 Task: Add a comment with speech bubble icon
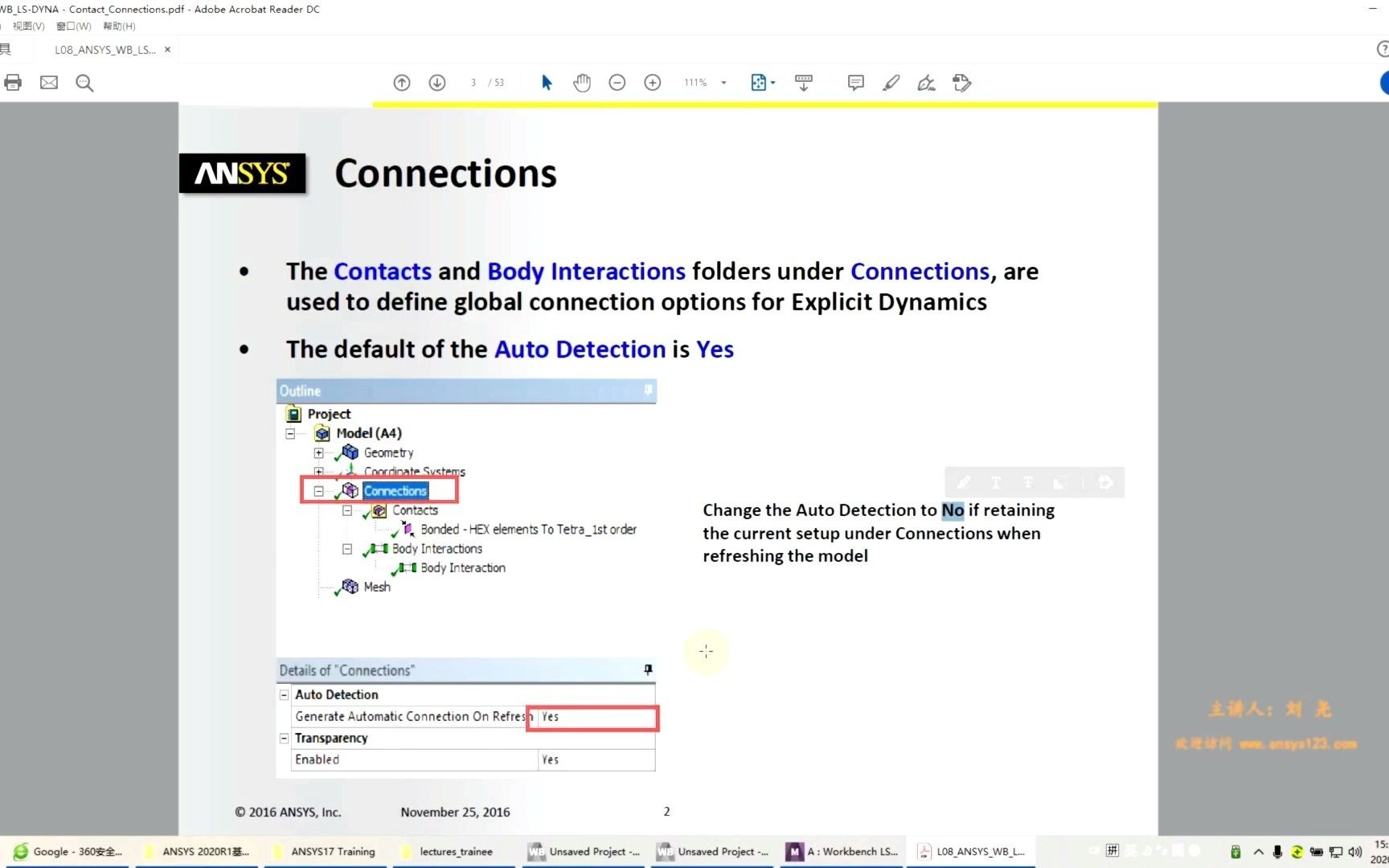[x=855, y=83]
